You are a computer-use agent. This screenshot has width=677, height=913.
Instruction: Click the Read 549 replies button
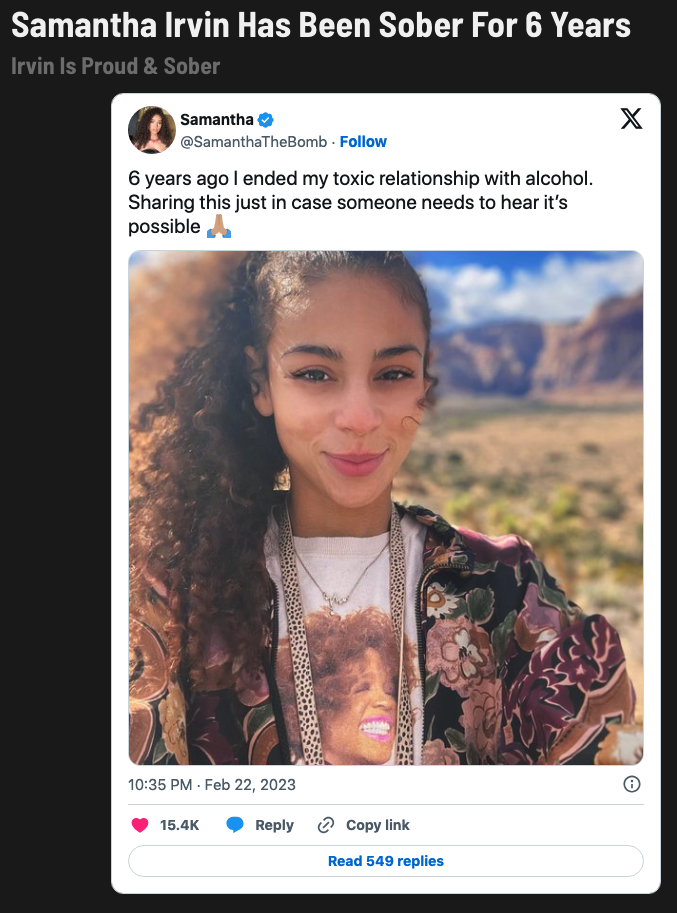385,861
